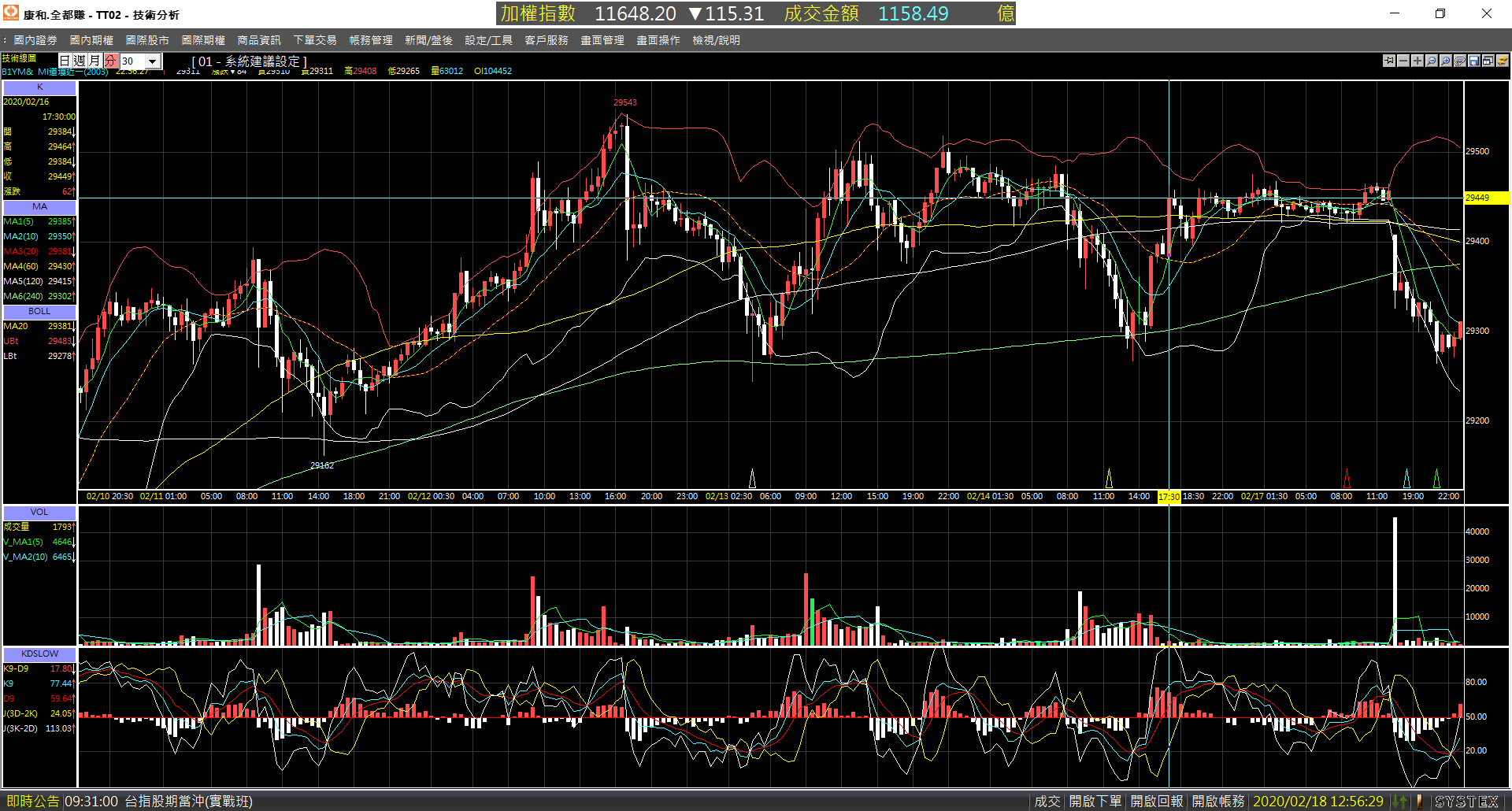Click the MA indicator panel header
The image size is (1512, 811).
39,206
